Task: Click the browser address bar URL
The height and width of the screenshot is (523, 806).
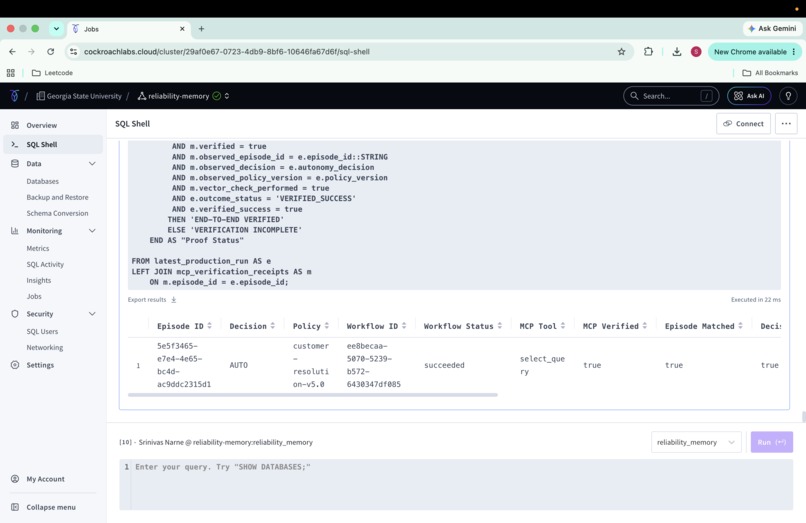Action: pos(227,51)
